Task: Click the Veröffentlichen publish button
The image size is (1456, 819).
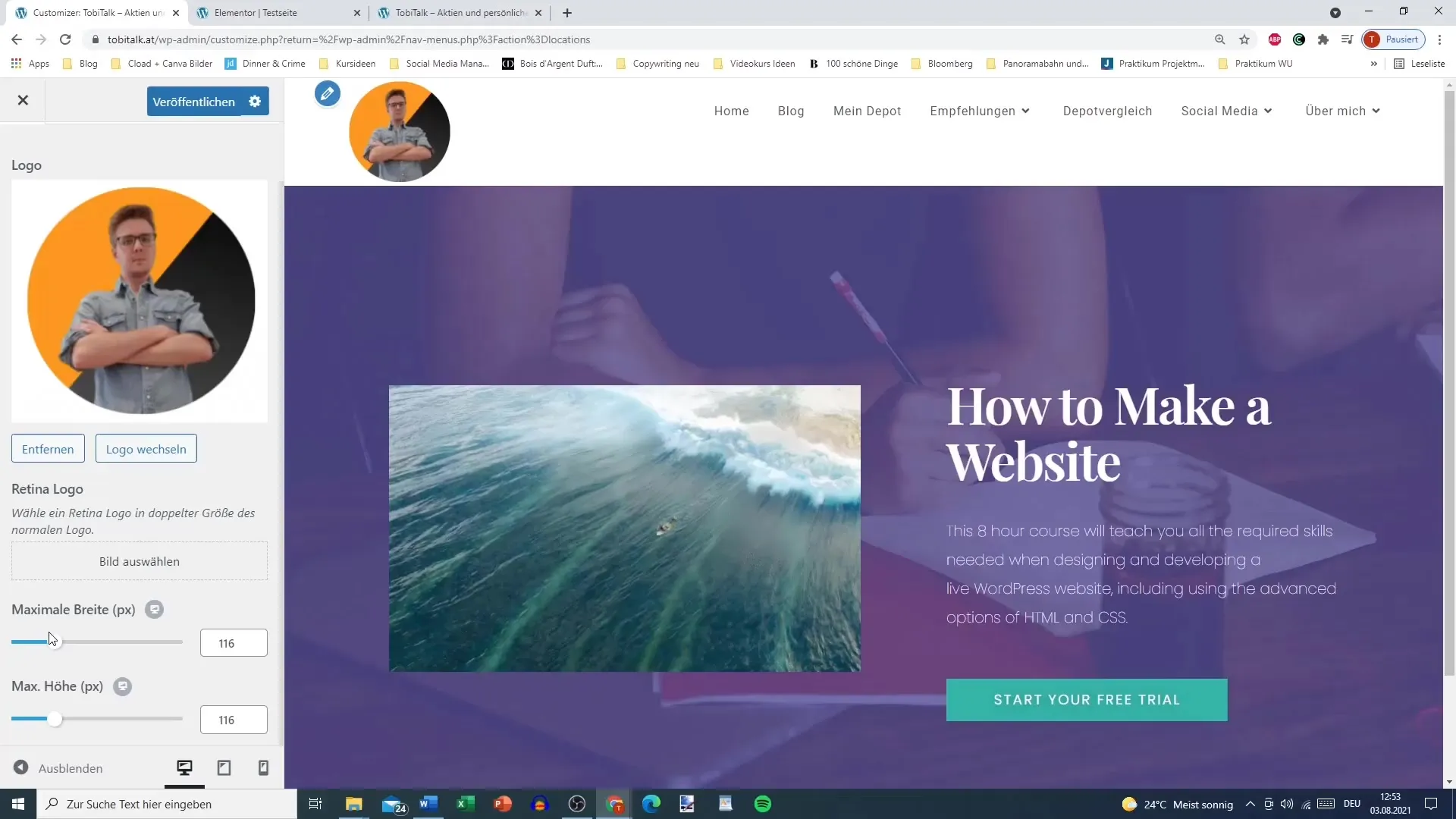Action: (x=193, y=101)
